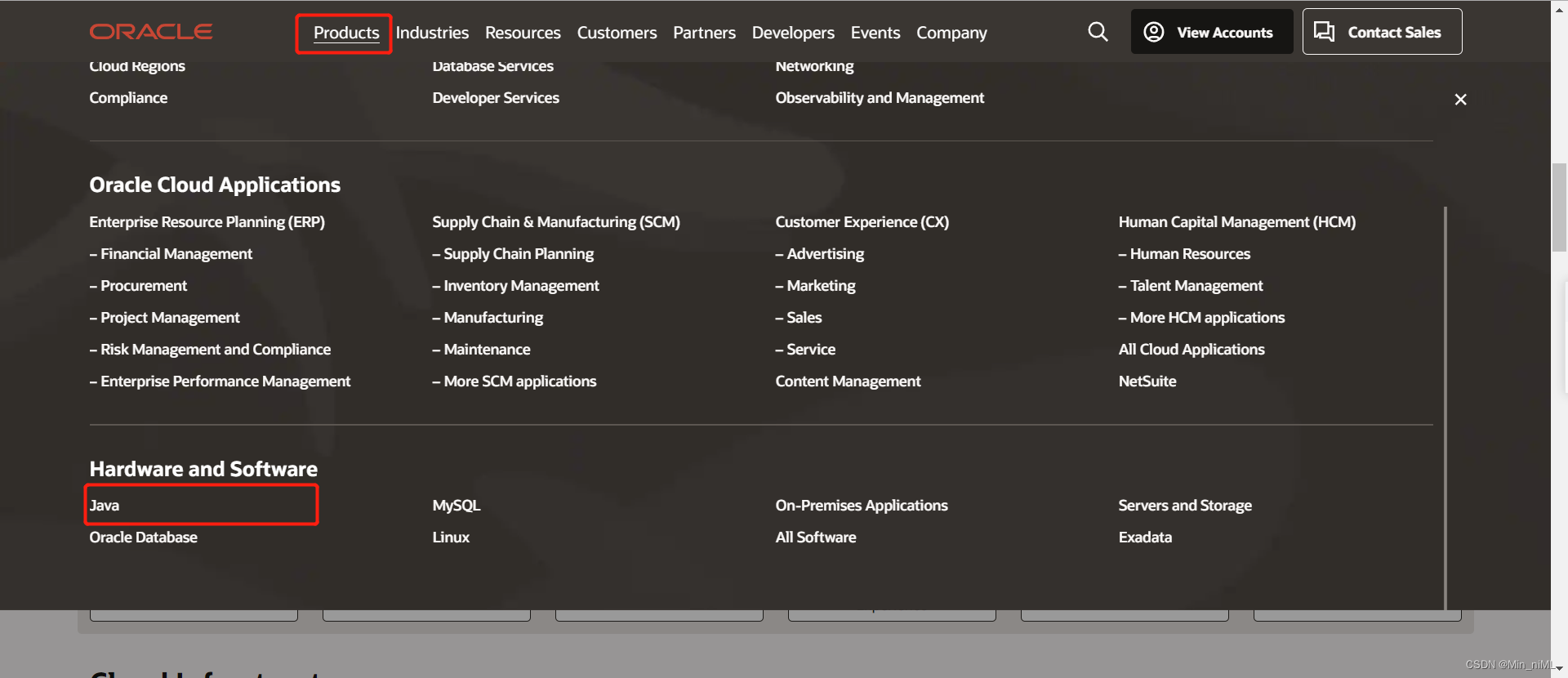Open the Resources menu
This screenshot has height=678, width=1568.
(523, 33)
